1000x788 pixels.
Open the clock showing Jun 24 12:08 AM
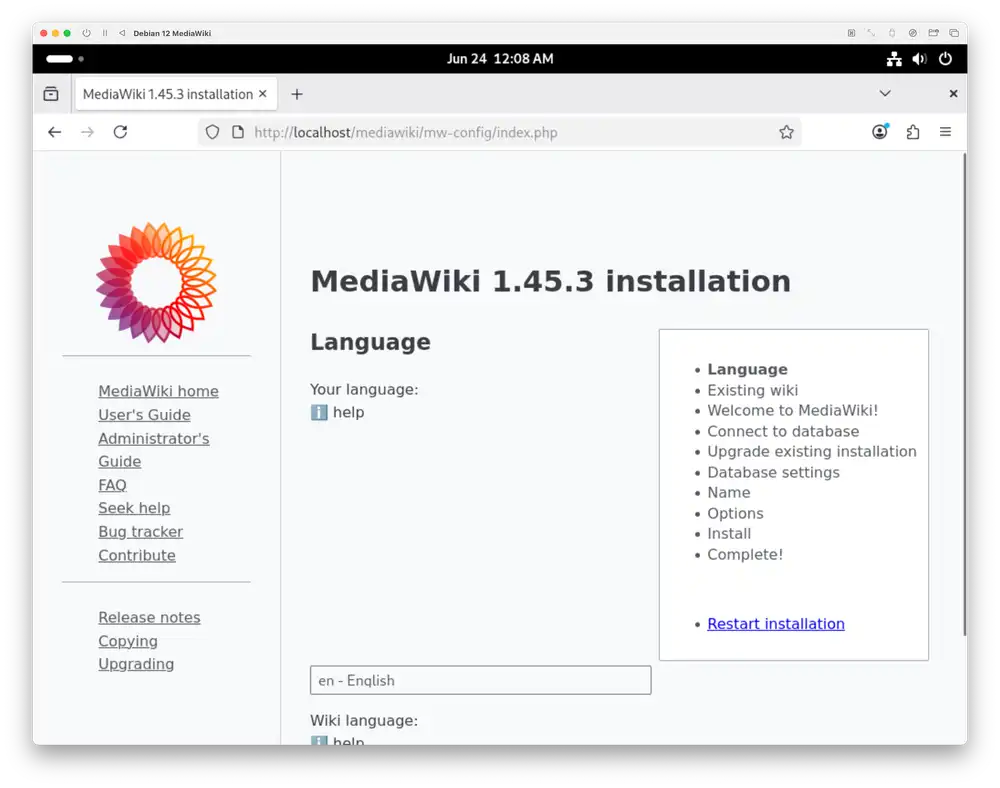500,59
